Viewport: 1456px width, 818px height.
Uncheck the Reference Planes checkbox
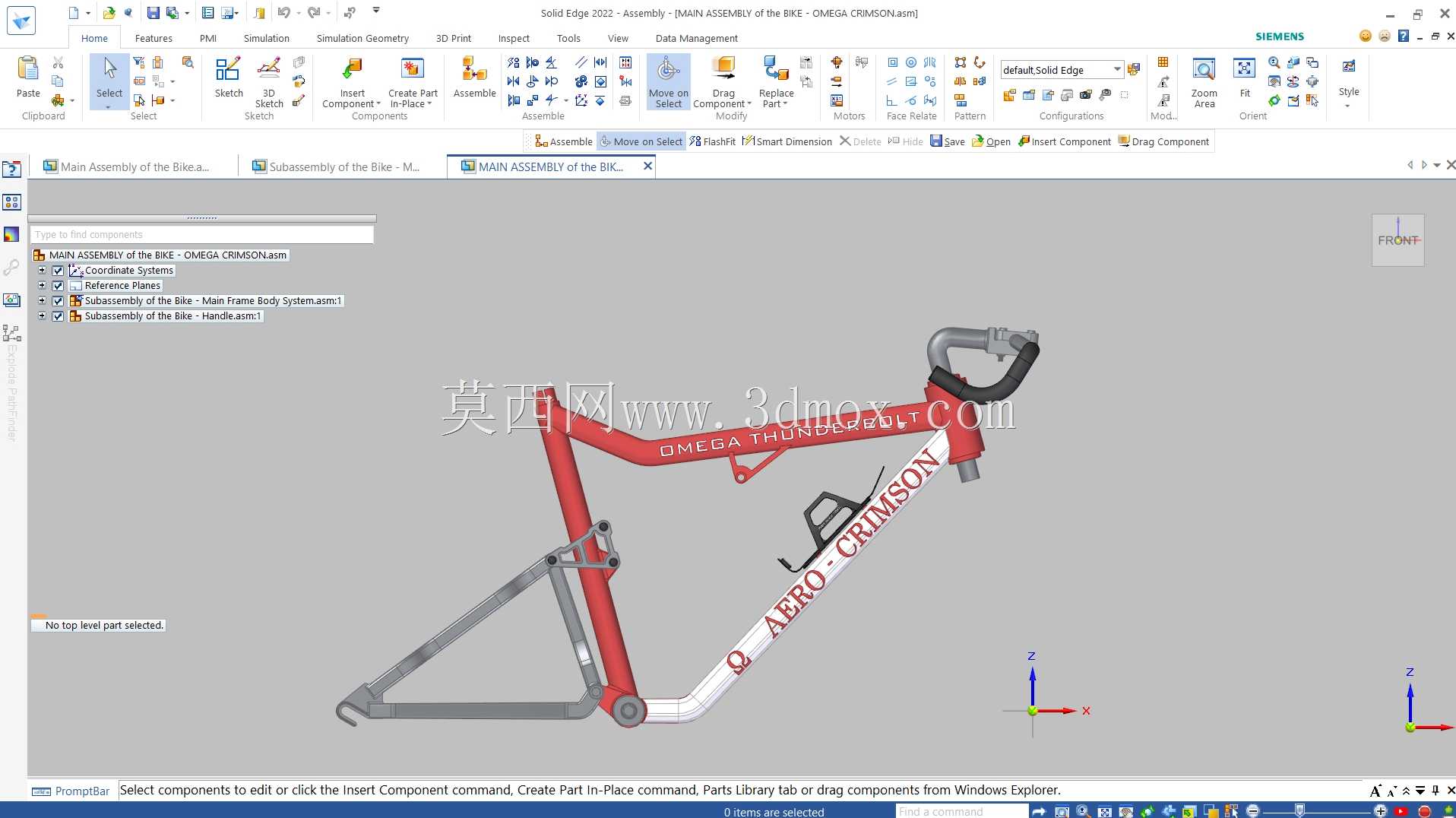[x=58, y=286]
